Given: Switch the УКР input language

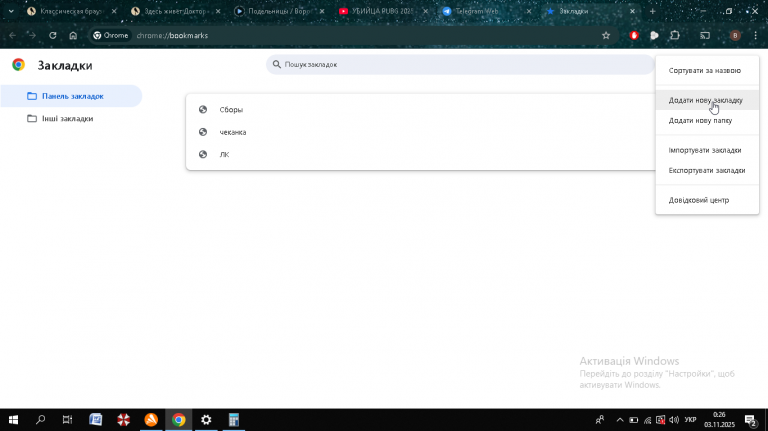Looking at the screenshot, I should pyautogui.click(x=691, y=420).
